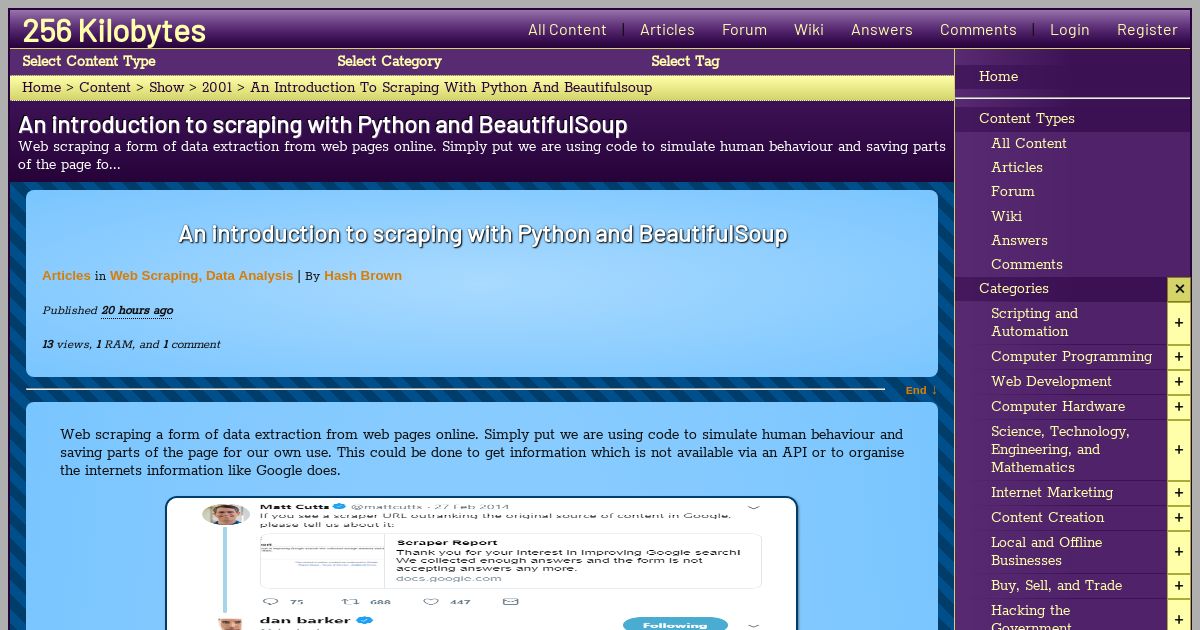Select Wiki in the sidebar
Viewport: 1200px width, 630px height.
point(1006,217)
